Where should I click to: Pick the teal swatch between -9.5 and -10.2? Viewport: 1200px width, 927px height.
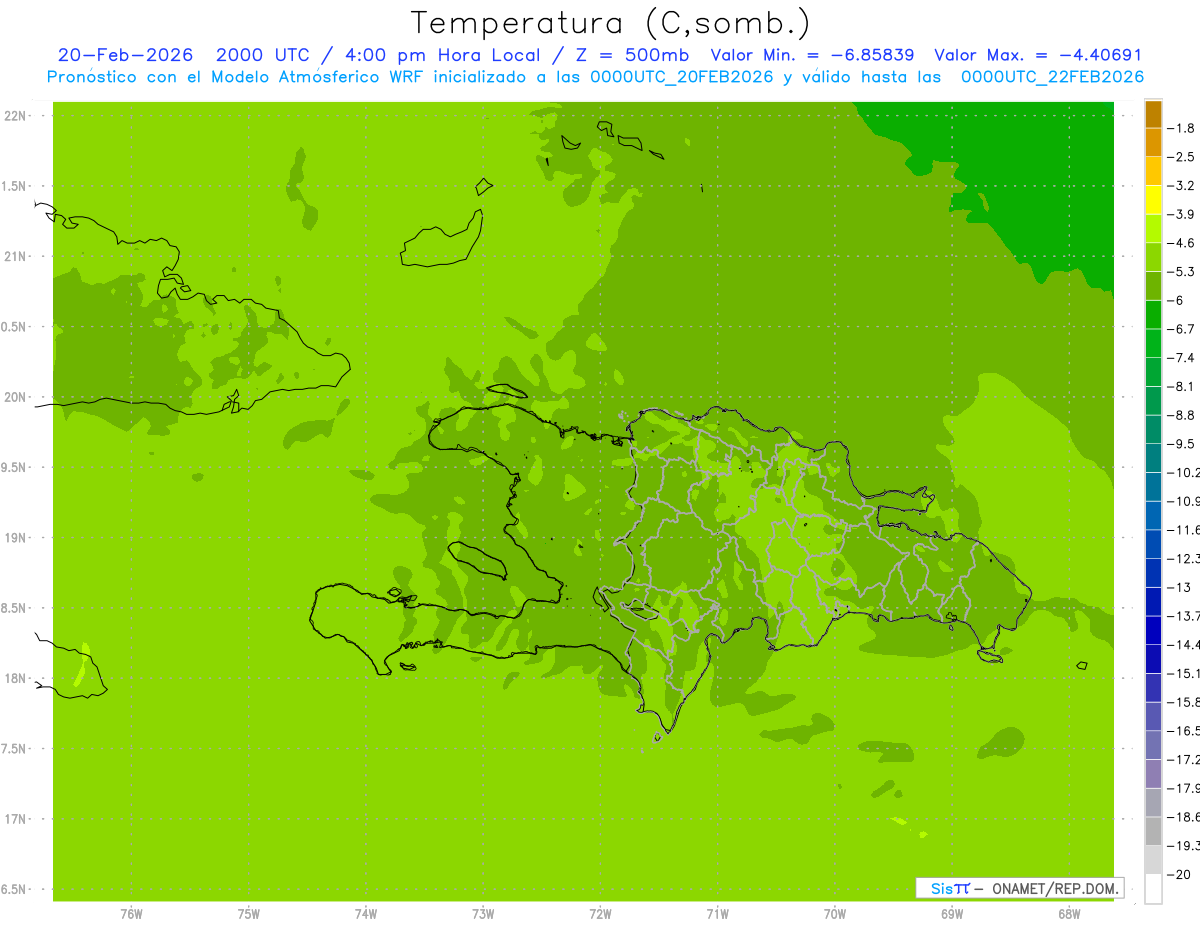click(1153, 458)
